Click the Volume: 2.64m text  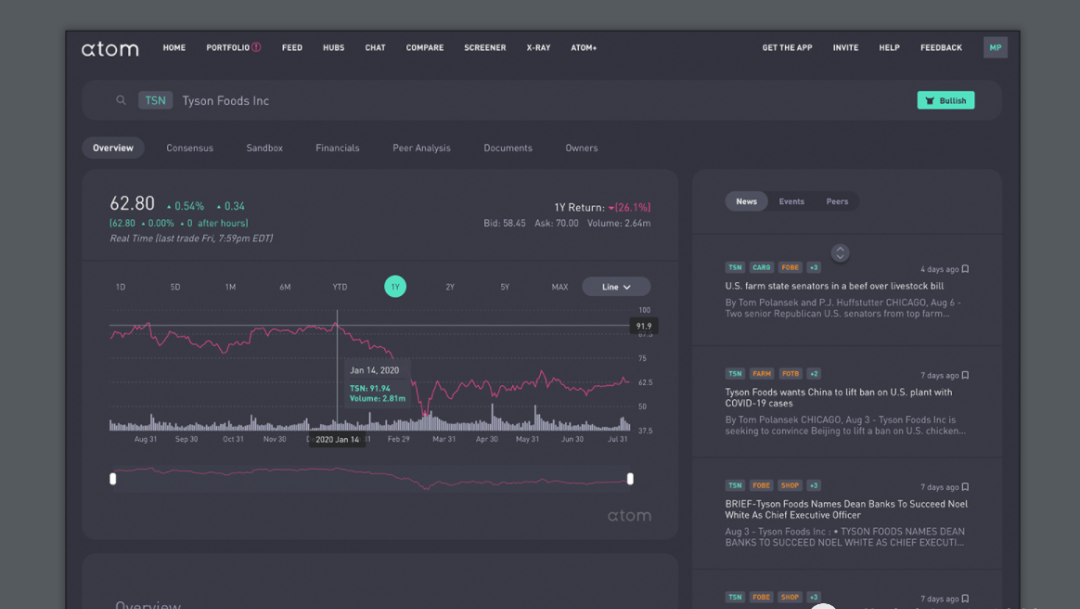click(x=619, y=223)
